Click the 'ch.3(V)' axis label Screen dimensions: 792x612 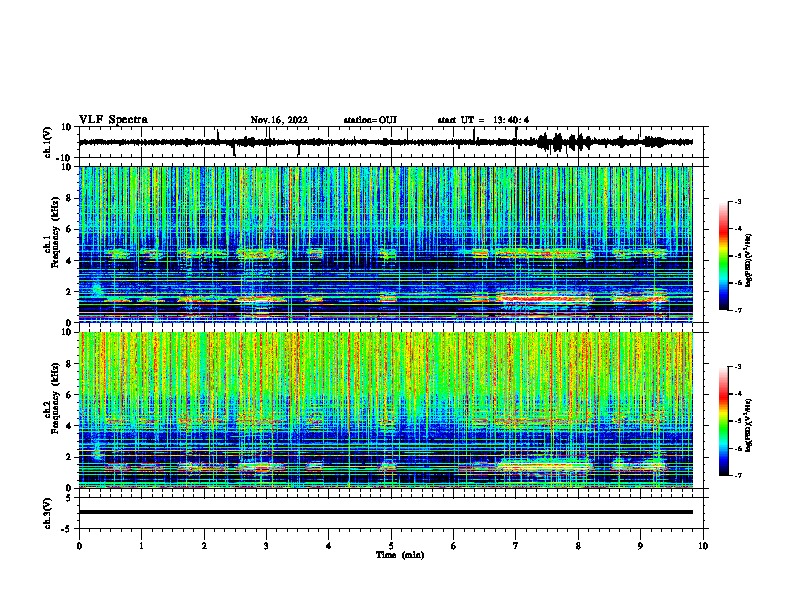[48, 513]
